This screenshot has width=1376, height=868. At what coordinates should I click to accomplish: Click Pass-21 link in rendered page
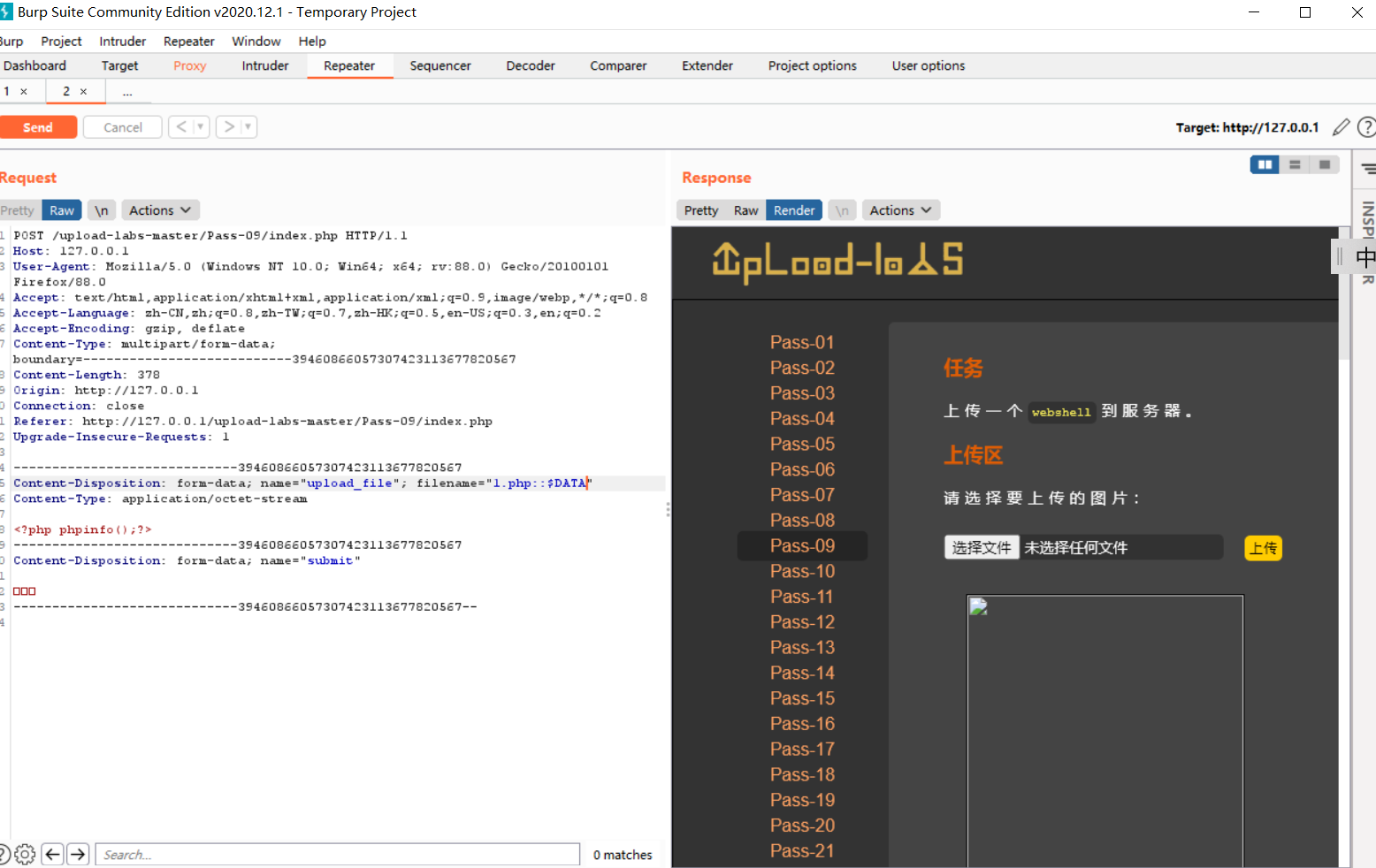(x=802, y=850)
